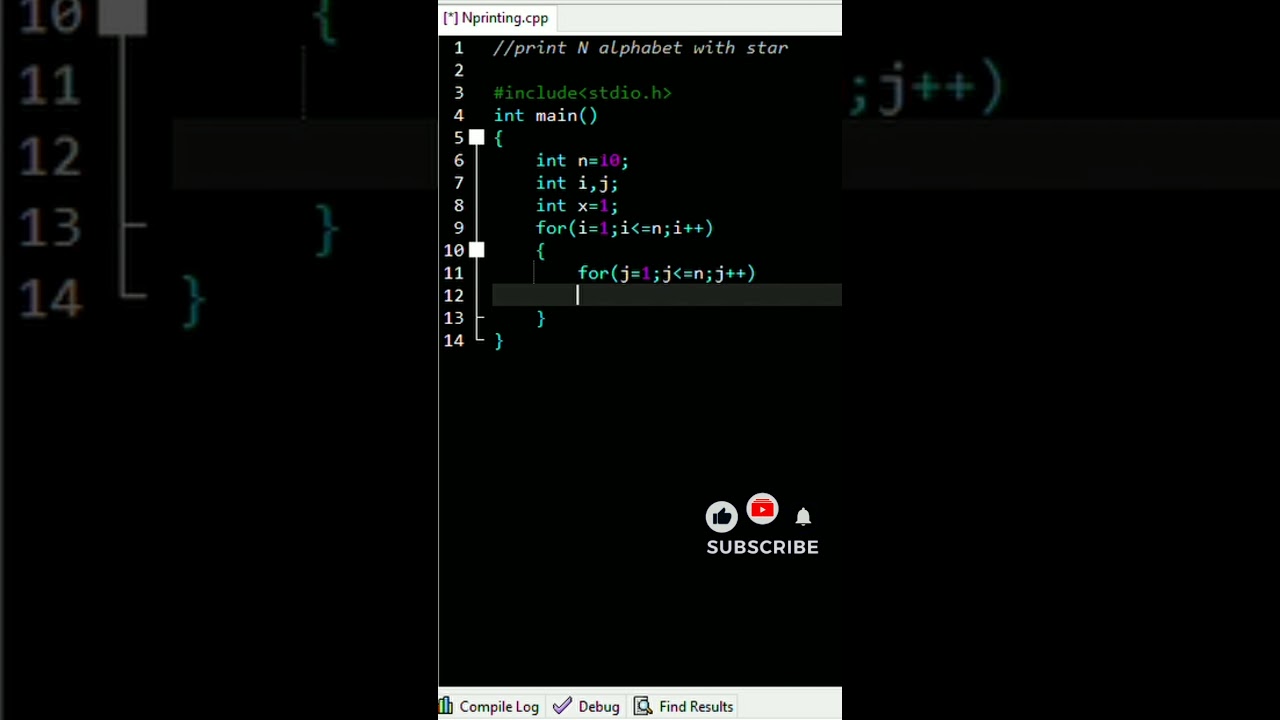Screen dimensions: 1280x720
Task: Click the comment text on line 1
Action: tap(641, 48)
